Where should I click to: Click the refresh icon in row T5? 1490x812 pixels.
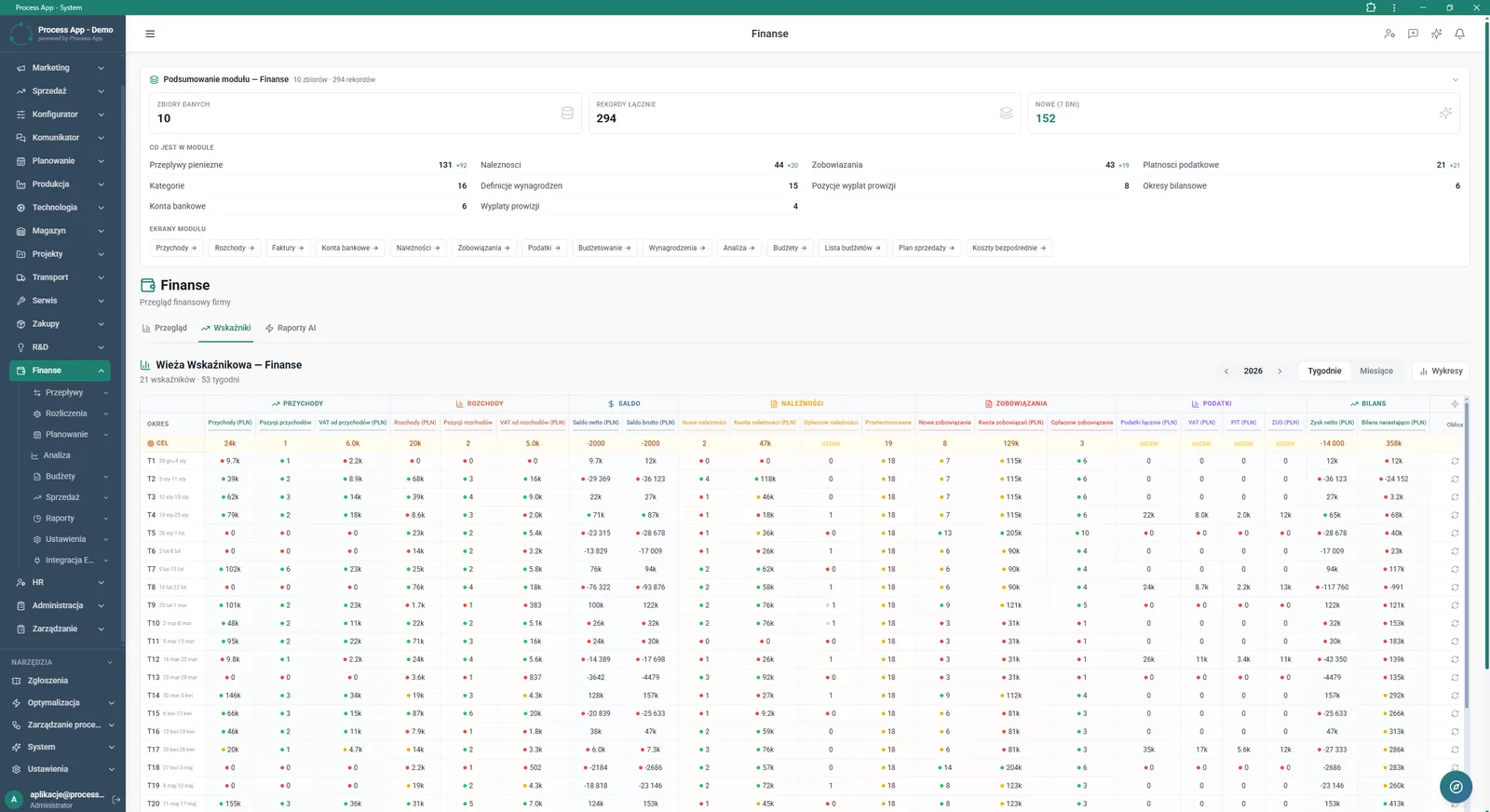click(1455, 534)
